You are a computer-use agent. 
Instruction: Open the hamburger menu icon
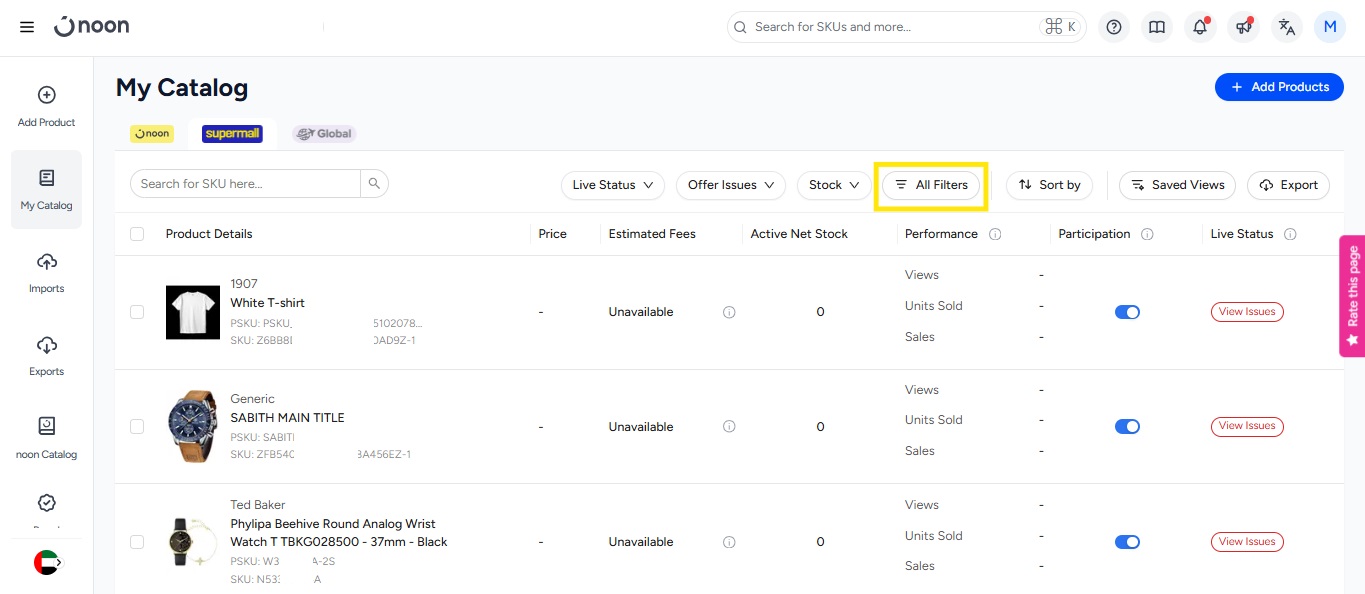tap(27, 27)
